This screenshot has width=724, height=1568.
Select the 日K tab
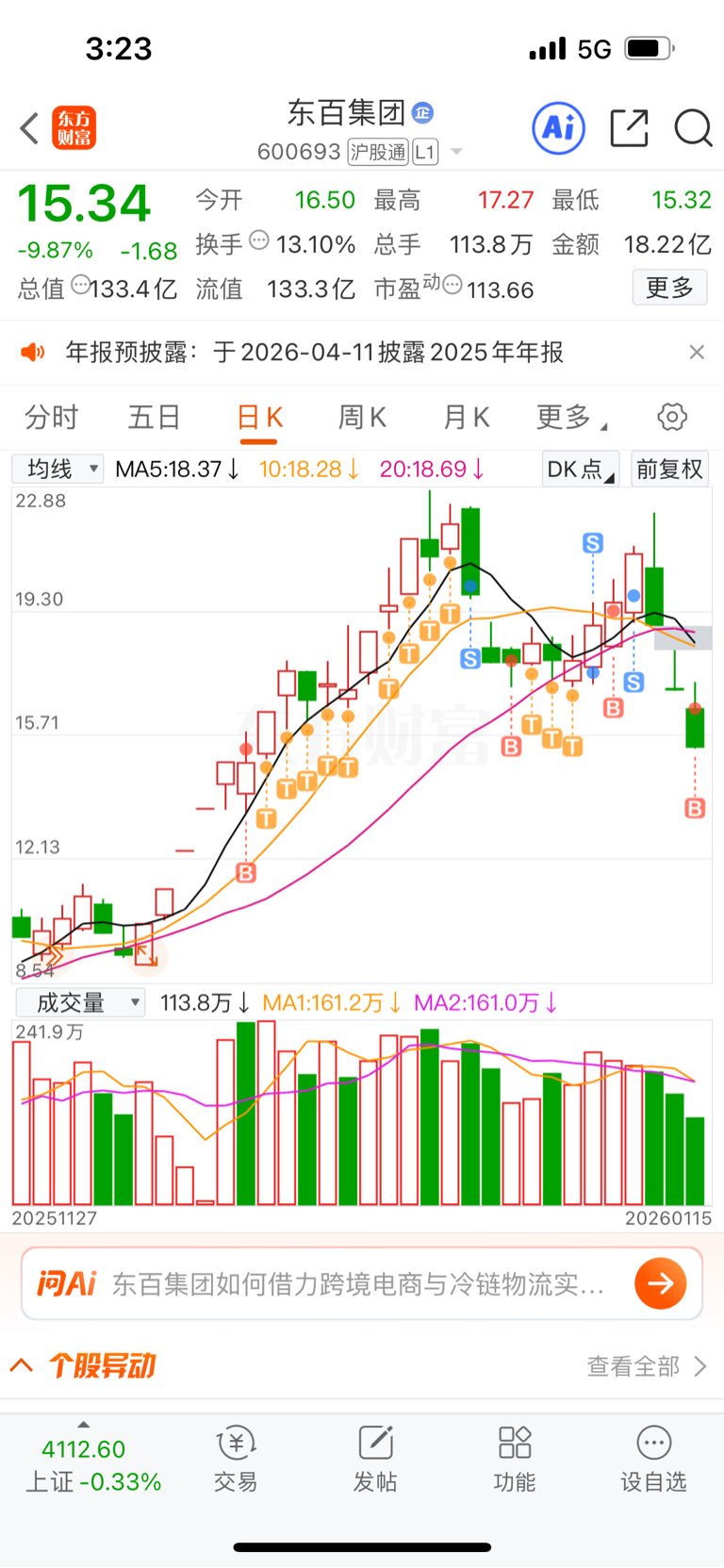click(260, 417)
